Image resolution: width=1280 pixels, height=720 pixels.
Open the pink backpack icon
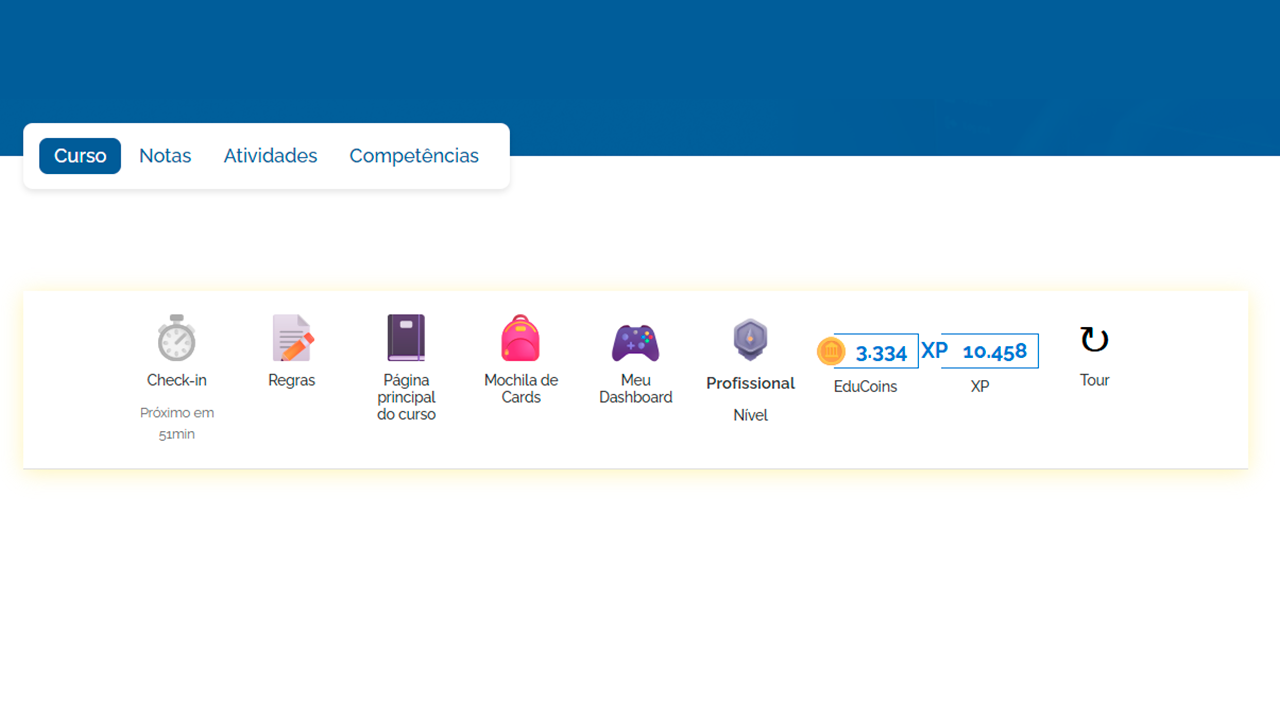[520, 338]
